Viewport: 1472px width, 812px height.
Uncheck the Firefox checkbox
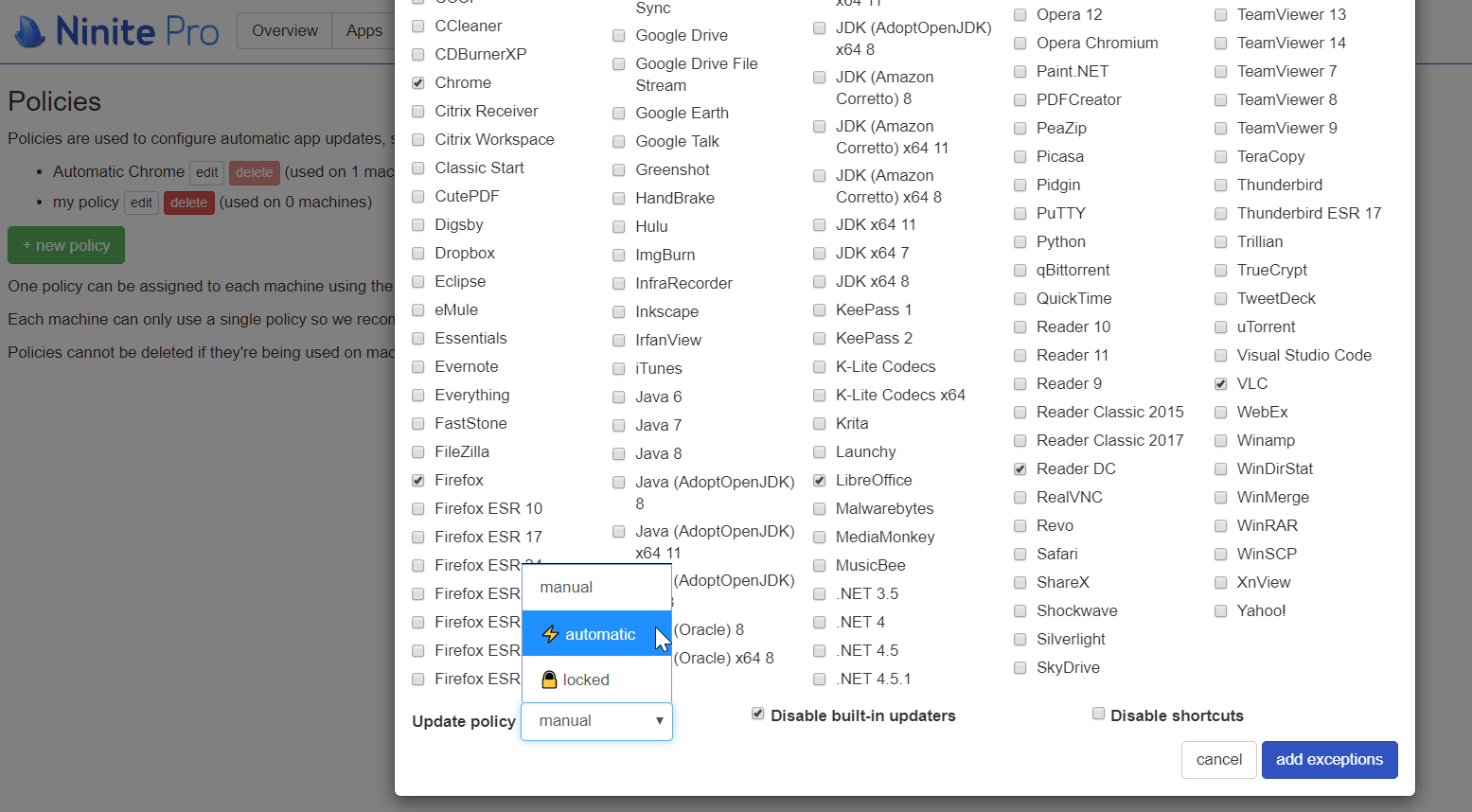point(417,481)
